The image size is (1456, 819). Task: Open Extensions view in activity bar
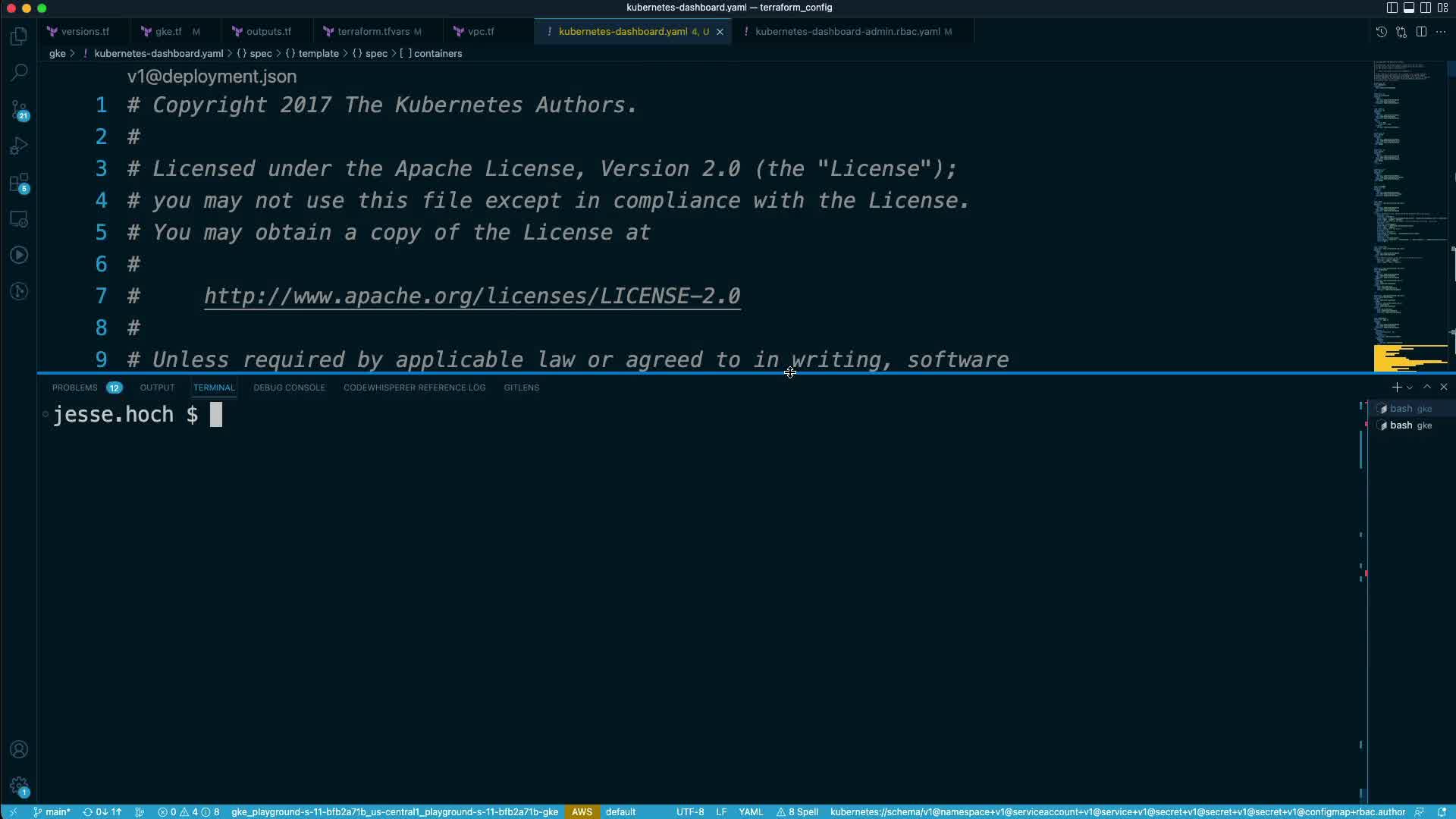pyautogui.click(x=19, y=183)
